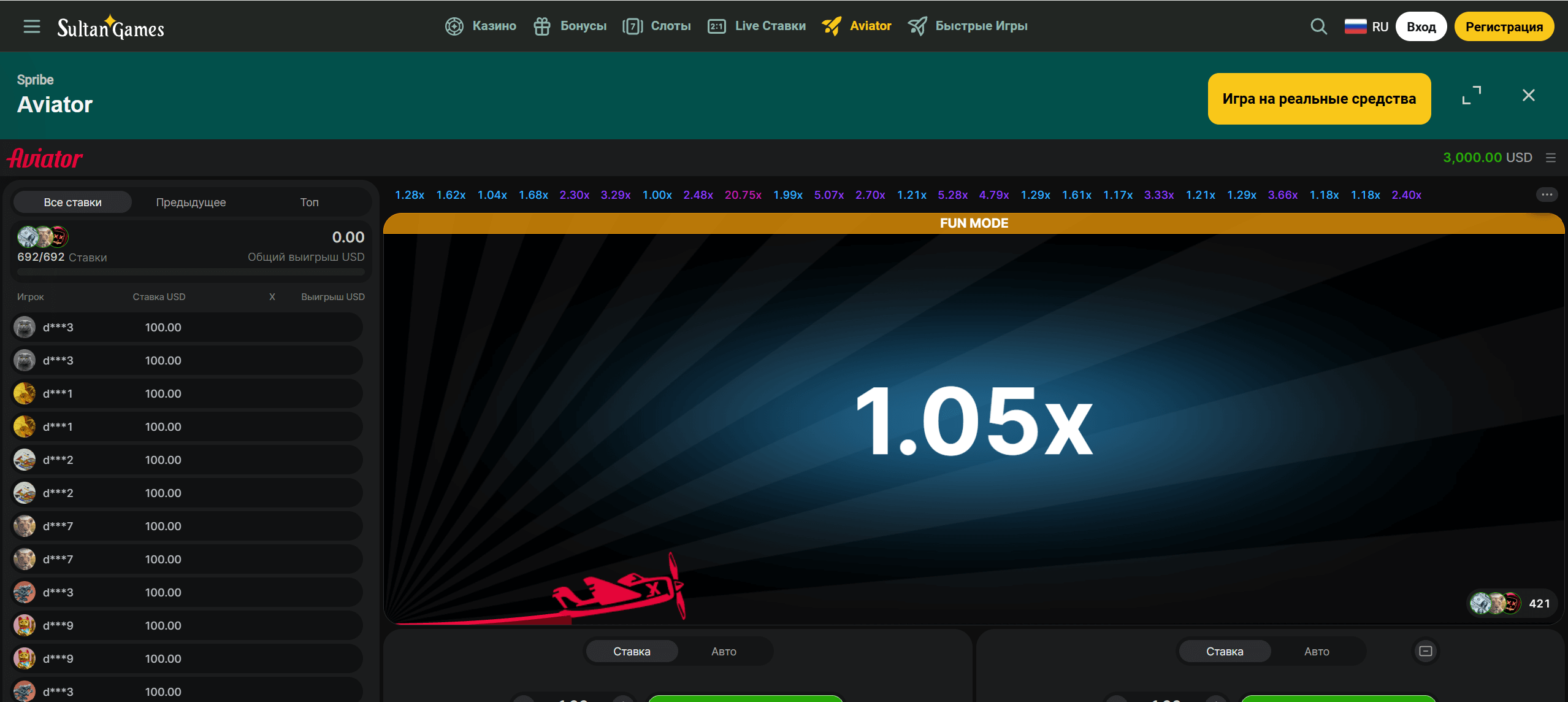1568x702 pixels.
Task: Open the search icon in the header
Action: coord(1318,26)
